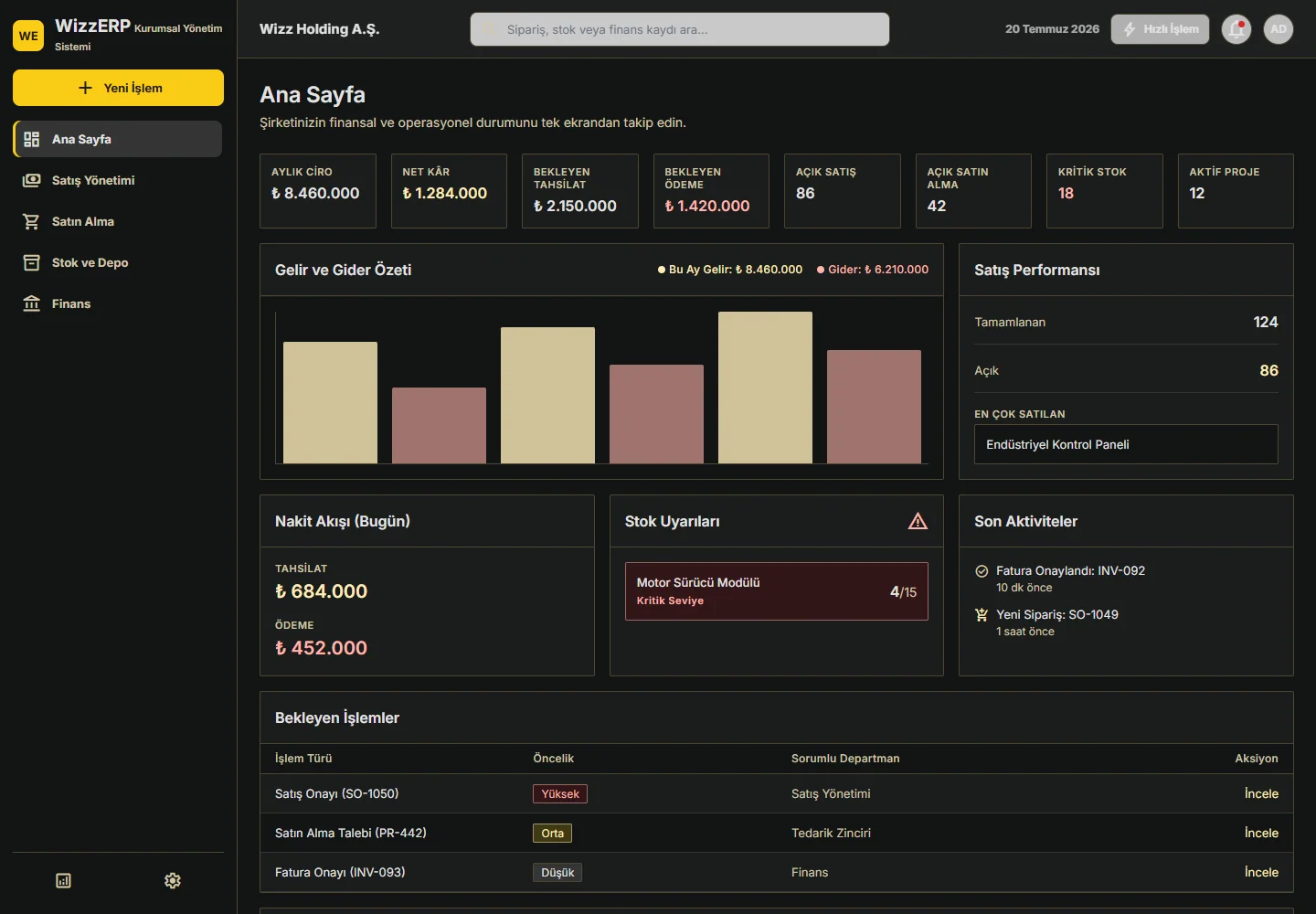This screenshot has height=914, width=1316.
Task: Click the Bekleyen Ödeme card
Action: (711, 191)
